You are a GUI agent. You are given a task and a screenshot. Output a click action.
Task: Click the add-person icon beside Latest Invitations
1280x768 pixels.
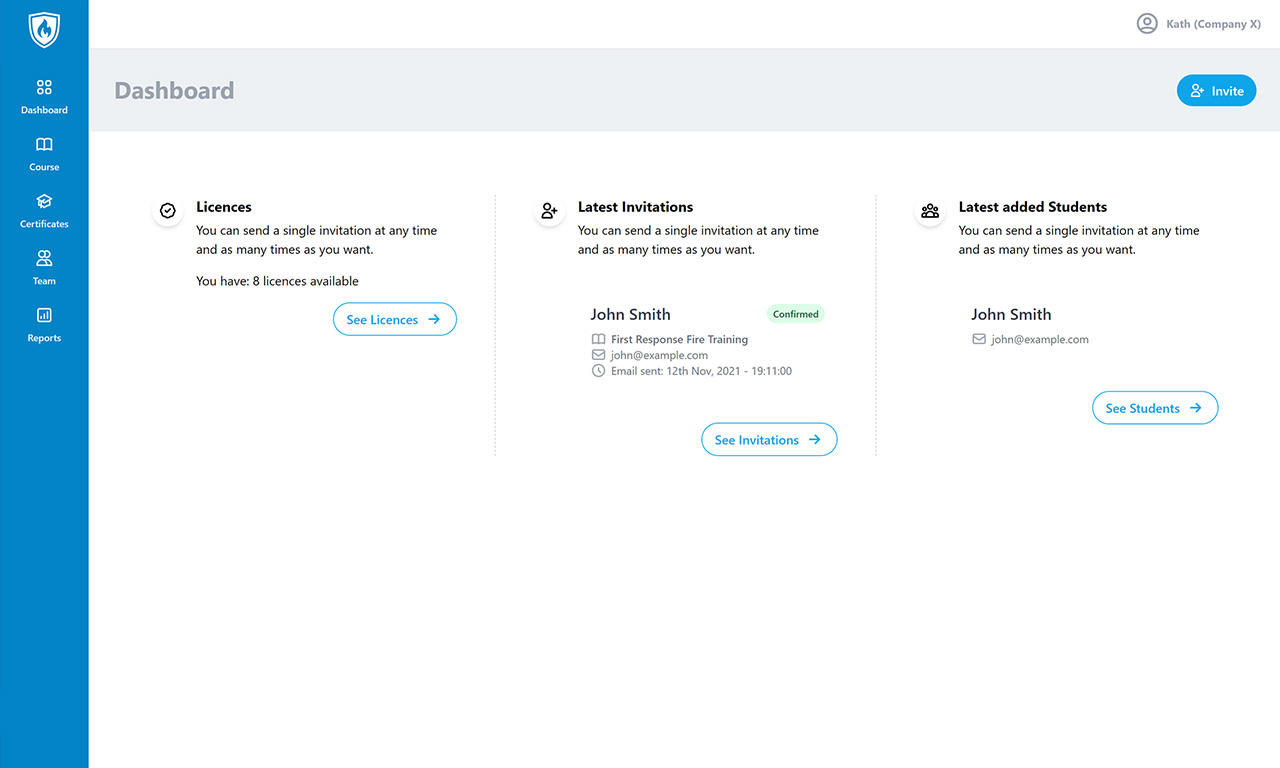point(549,211)
